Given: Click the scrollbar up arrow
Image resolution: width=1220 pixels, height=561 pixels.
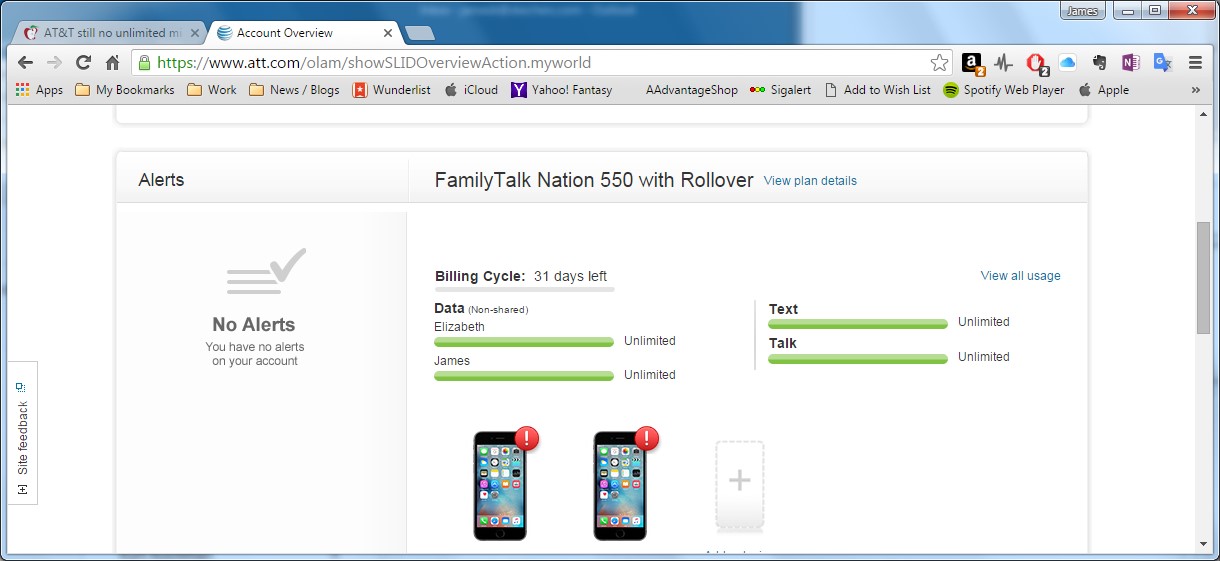Looking at the screenshot, I should 1204,114.
